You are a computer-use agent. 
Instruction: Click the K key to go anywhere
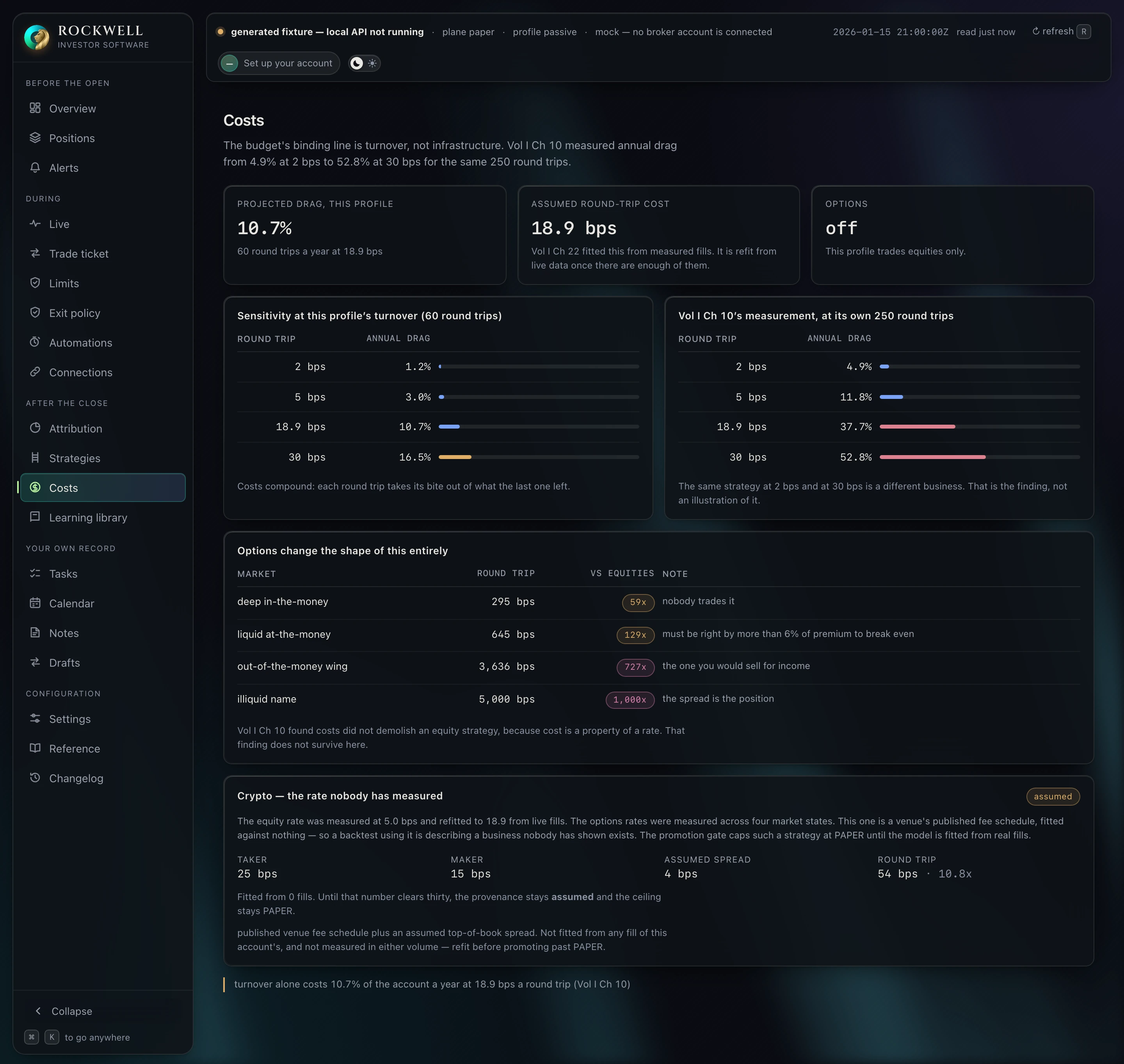tap(52, 1037)
